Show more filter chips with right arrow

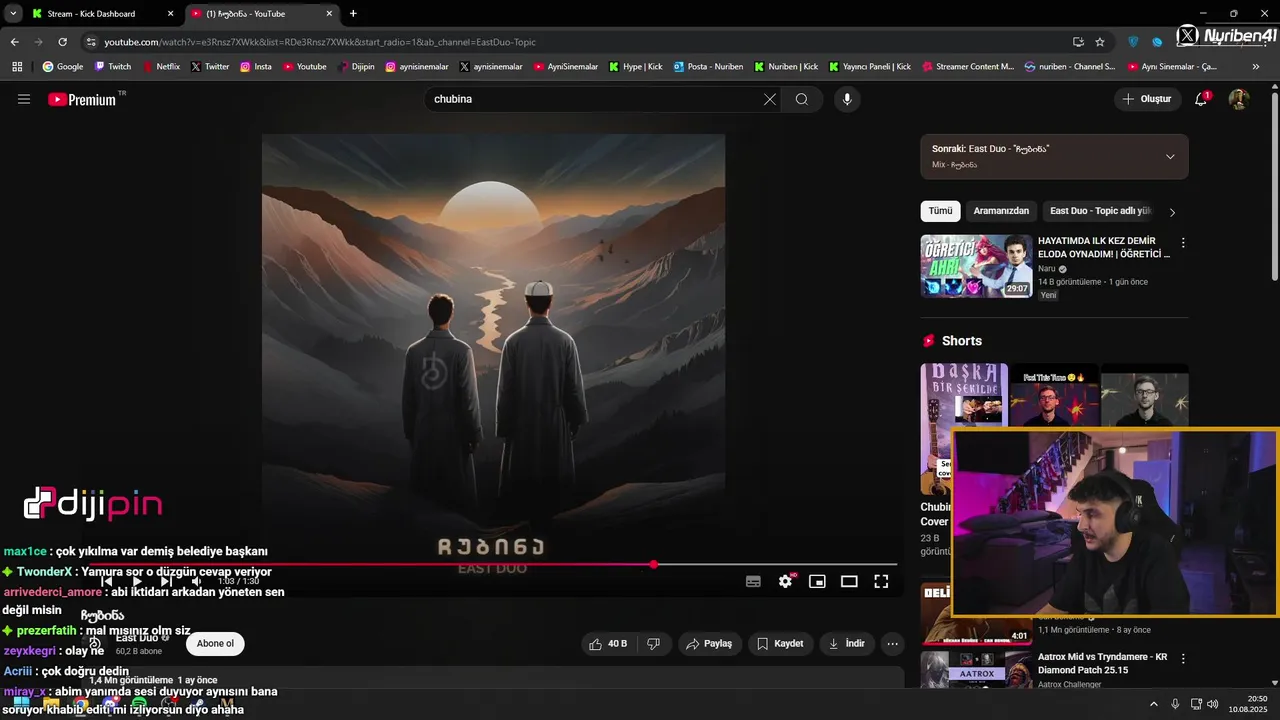pos(1172,212)
